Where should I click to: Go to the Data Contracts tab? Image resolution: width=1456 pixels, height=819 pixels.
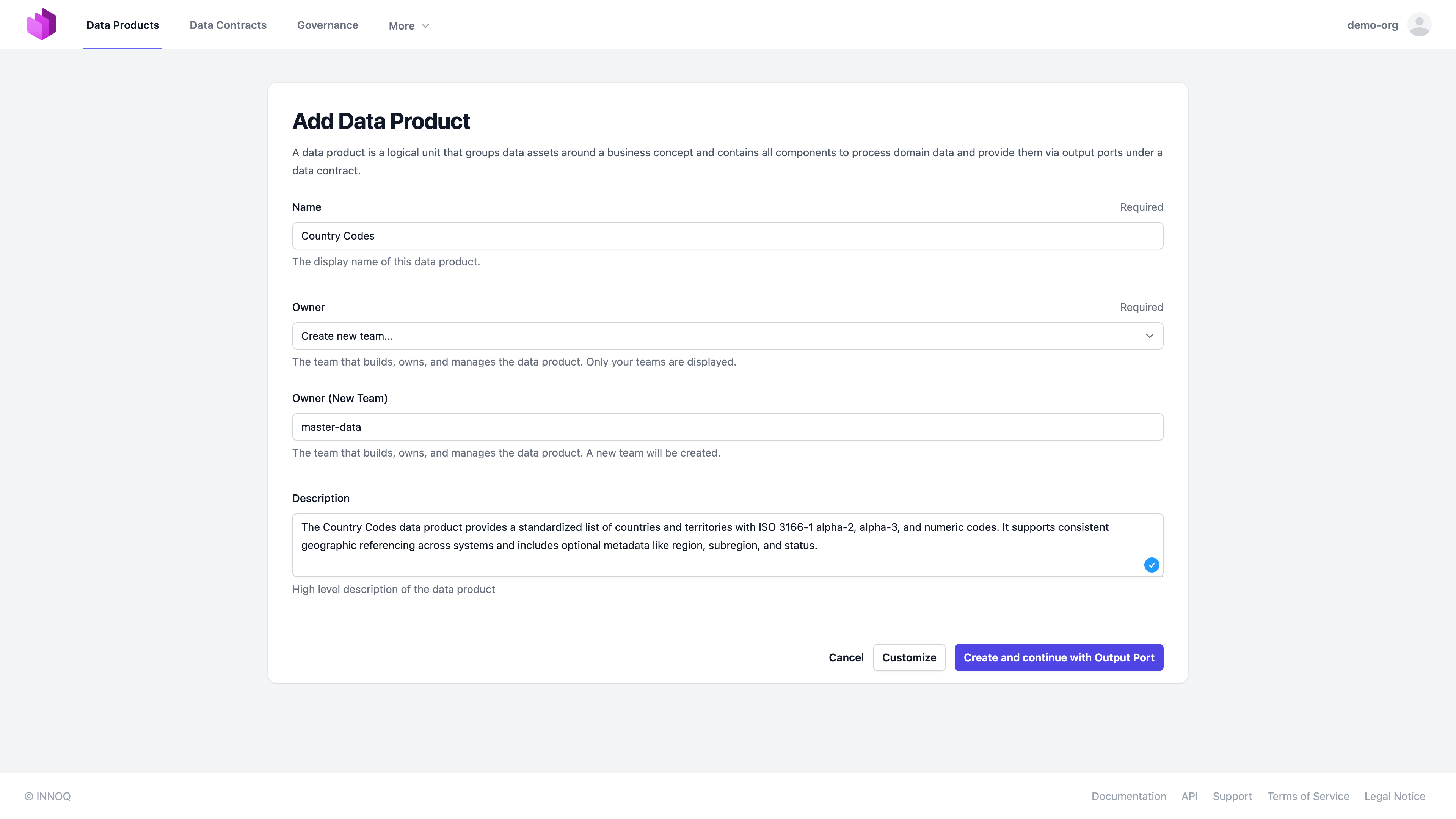[228, 25]
